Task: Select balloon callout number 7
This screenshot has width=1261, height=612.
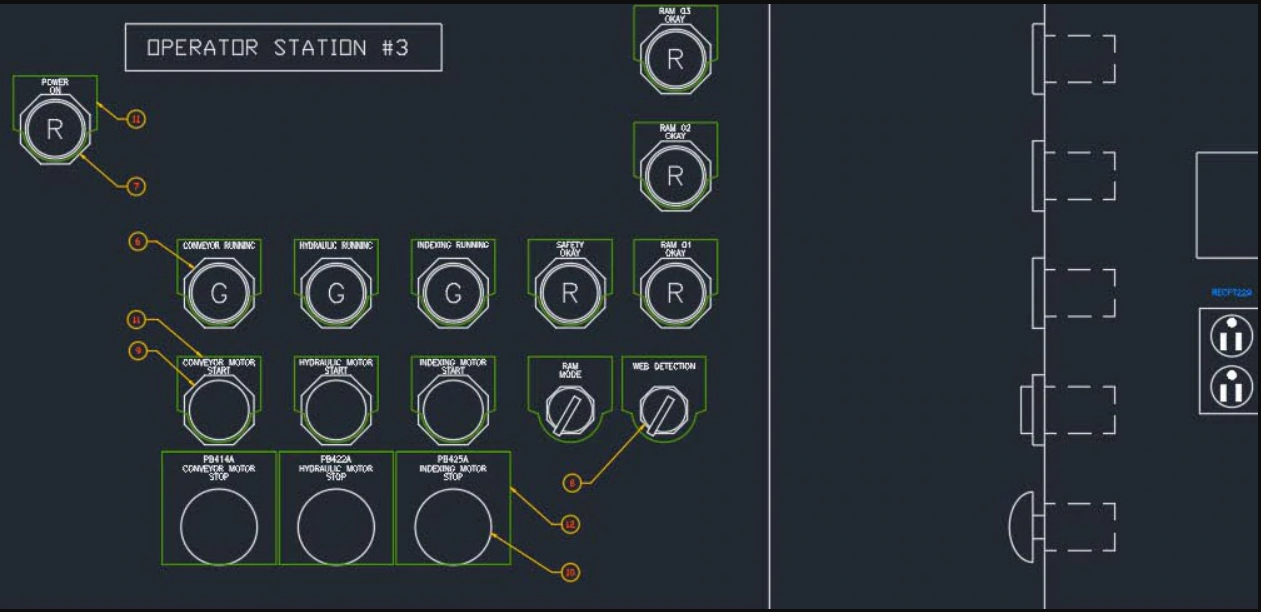Action: click(136, 186)
